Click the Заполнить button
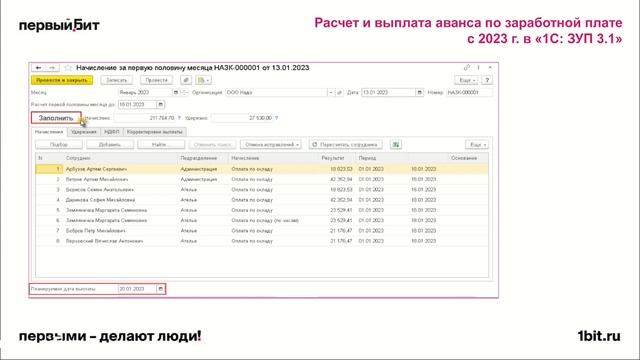 pos(56,118)
